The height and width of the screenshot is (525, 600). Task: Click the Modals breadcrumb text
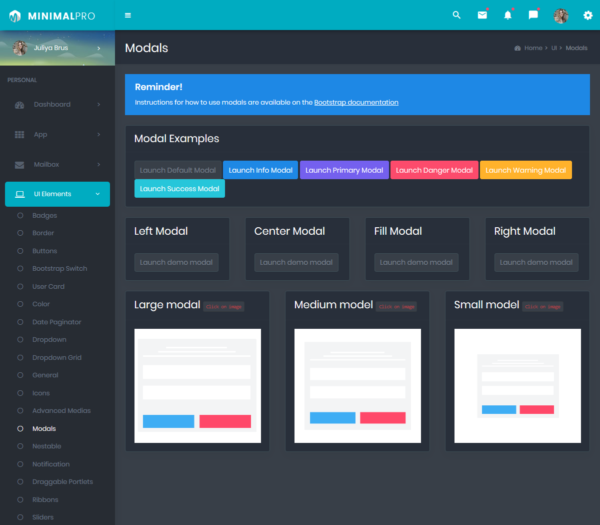coord(576,48)
